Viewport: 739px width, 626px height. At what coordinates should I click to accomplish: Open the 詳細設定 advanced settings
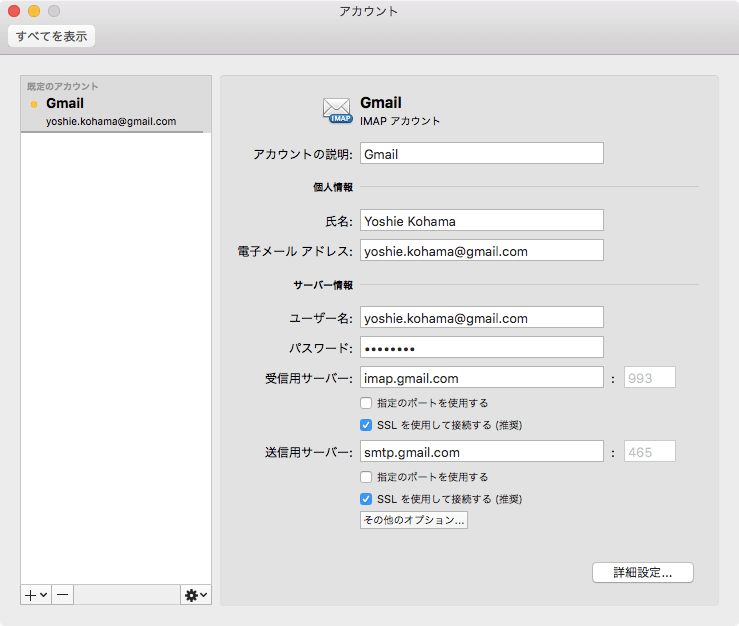(x=642, y=573)
